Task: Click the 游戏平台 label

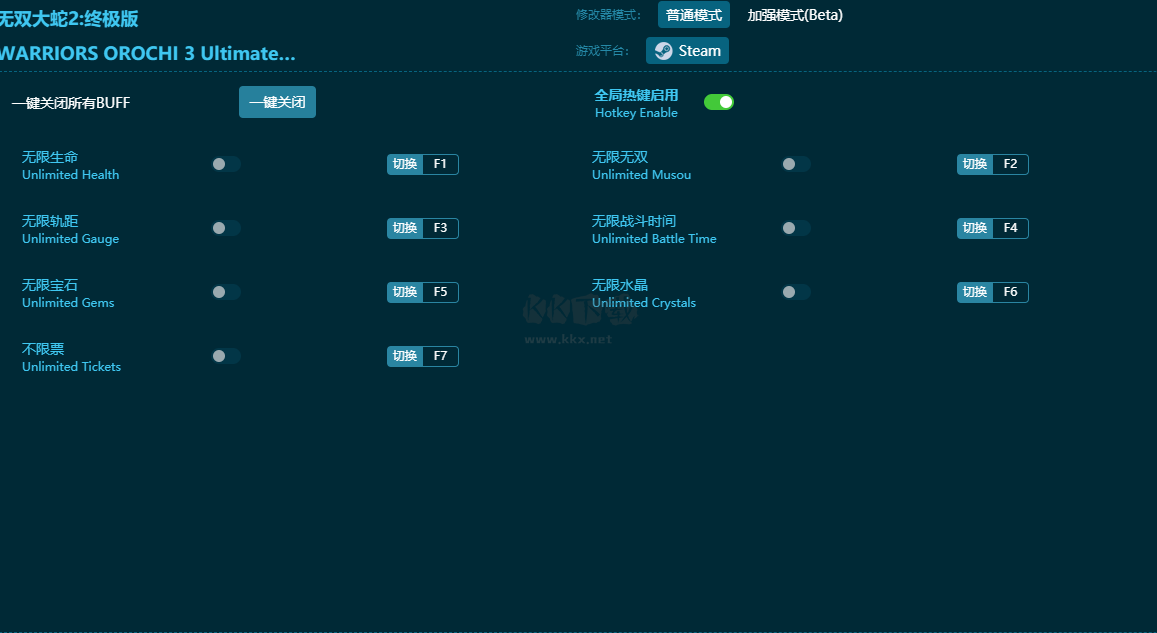Action: coord(602,51)
